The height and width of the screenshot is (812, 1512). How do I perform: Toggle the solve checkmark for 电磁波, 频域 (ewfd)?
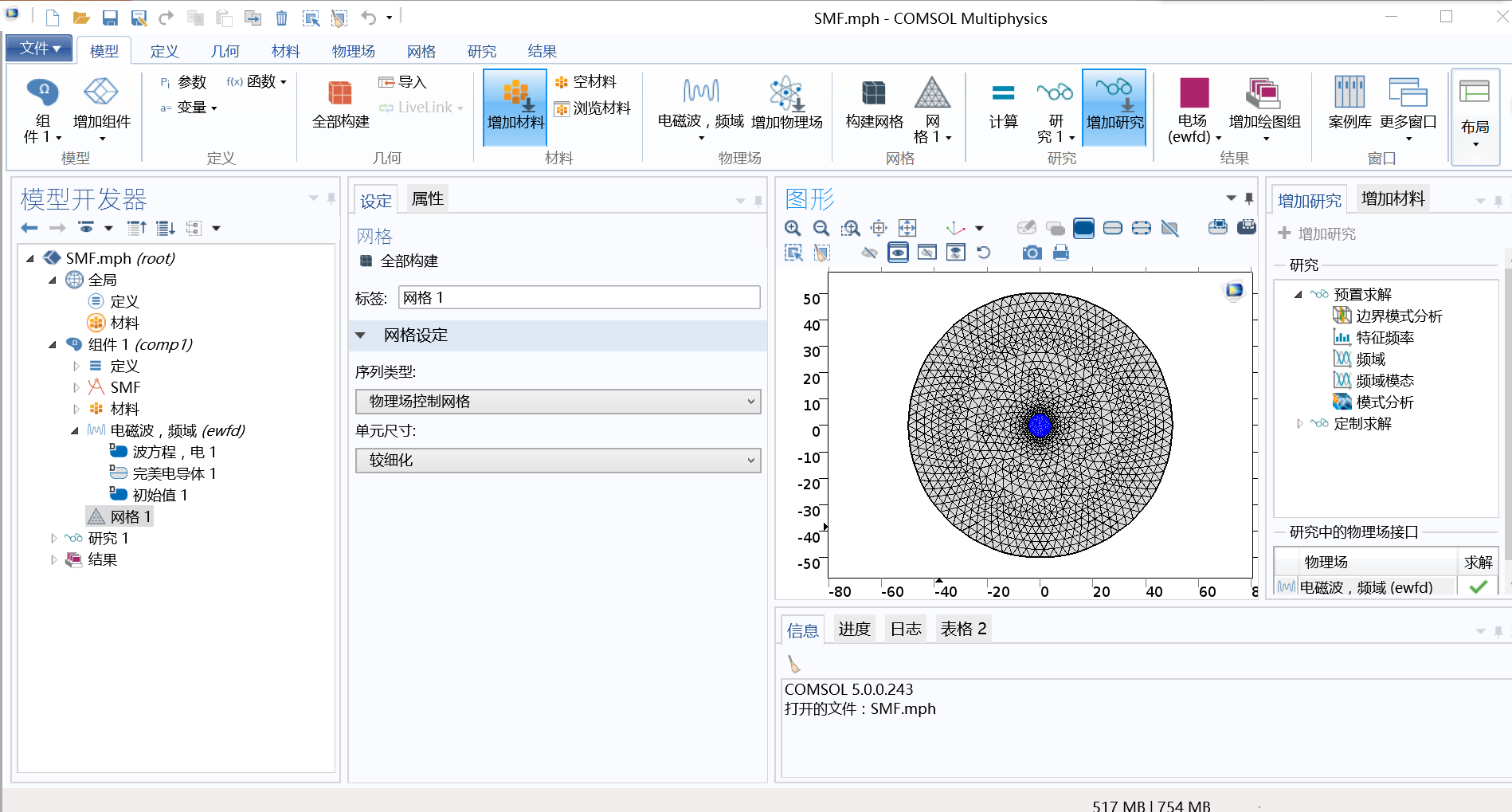coord(1478,587)
